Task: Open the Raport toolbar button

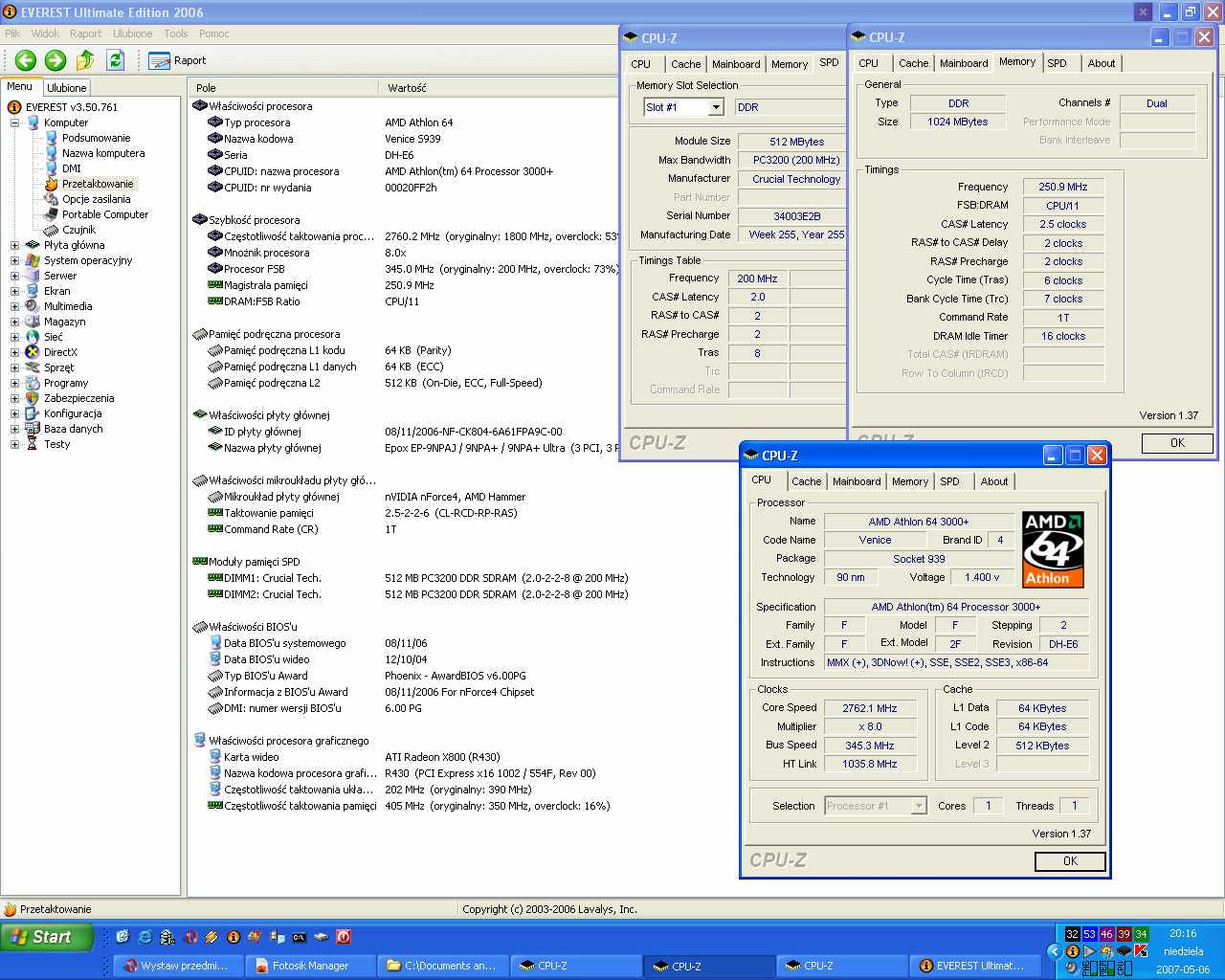Action: pyautogui.click(x=178, y=60)
